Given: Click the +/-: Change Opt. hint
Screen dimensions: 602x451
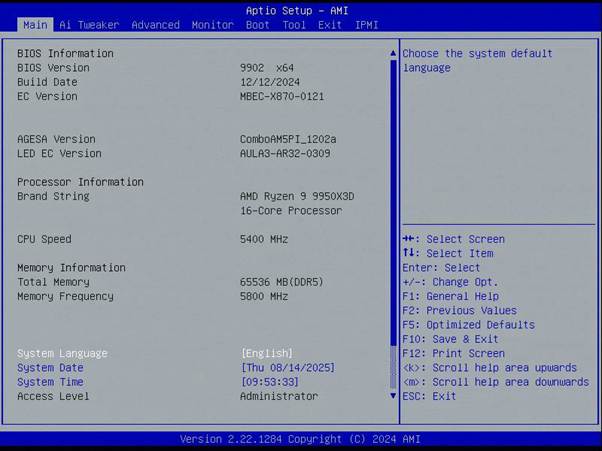Looking at the screenshot, I should point(450,282).
